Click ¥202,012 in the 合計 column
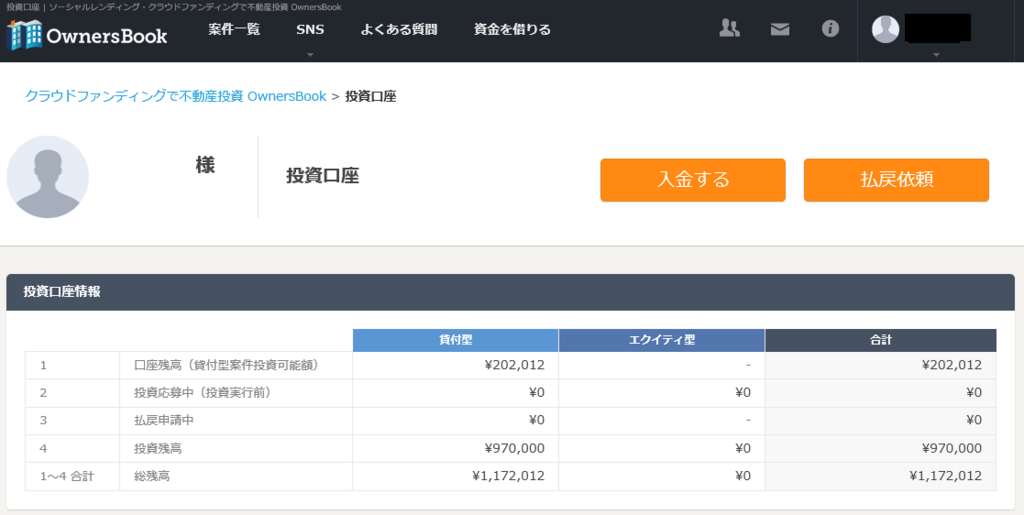 [952, 366]
